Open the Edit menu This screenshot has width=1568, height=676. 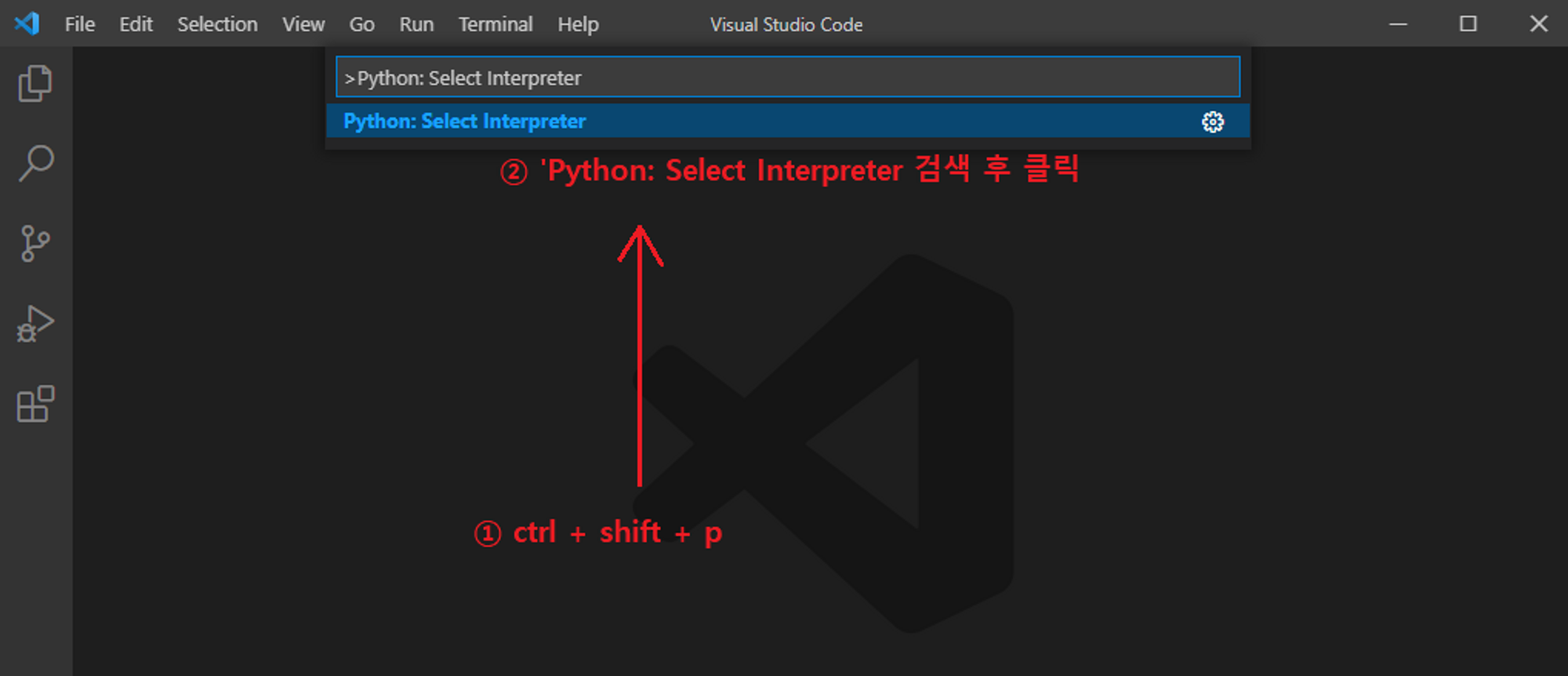pos(136,24)
